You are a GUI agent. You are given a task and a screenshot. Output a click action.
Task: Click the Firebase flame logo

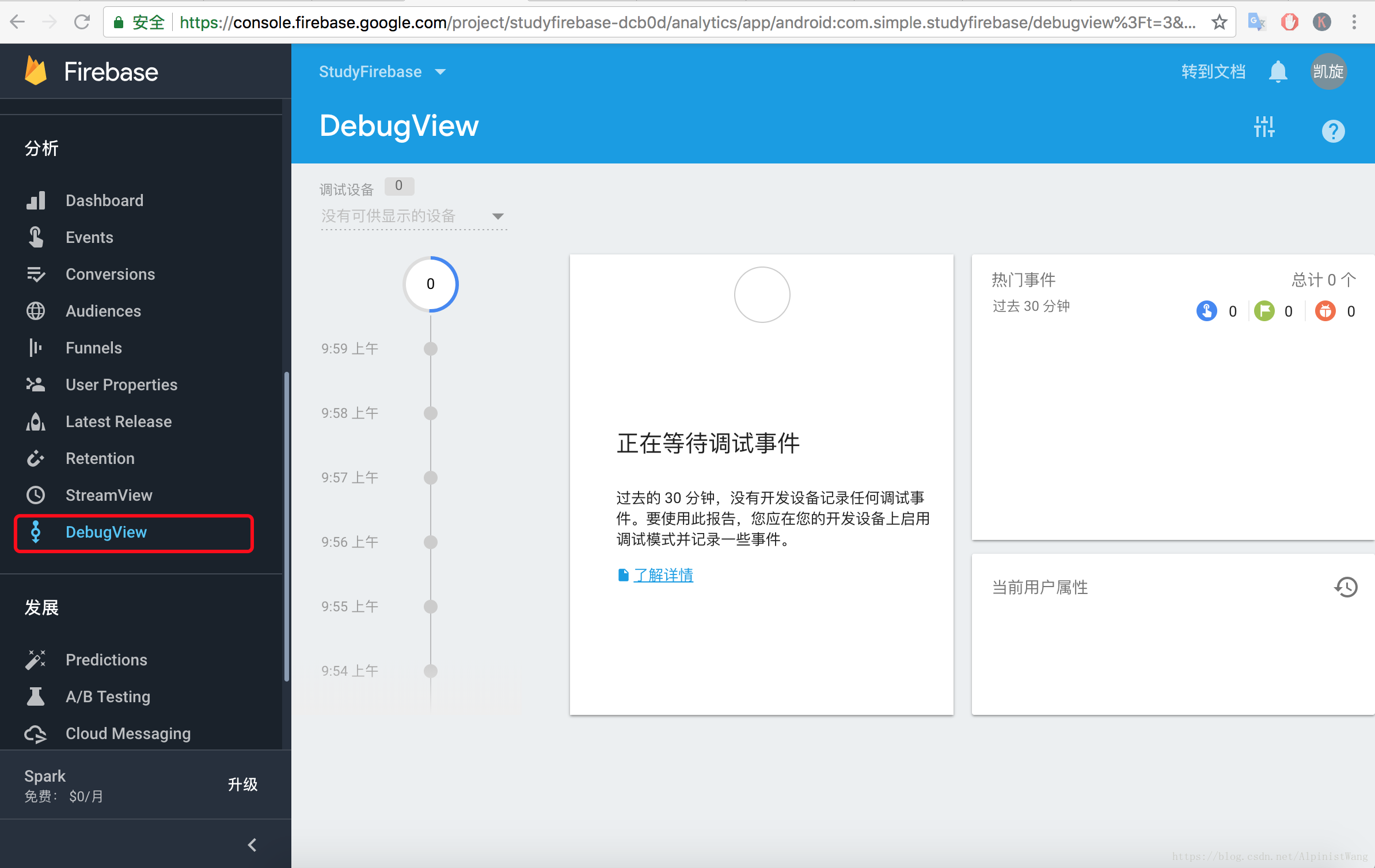click(36, 71)
